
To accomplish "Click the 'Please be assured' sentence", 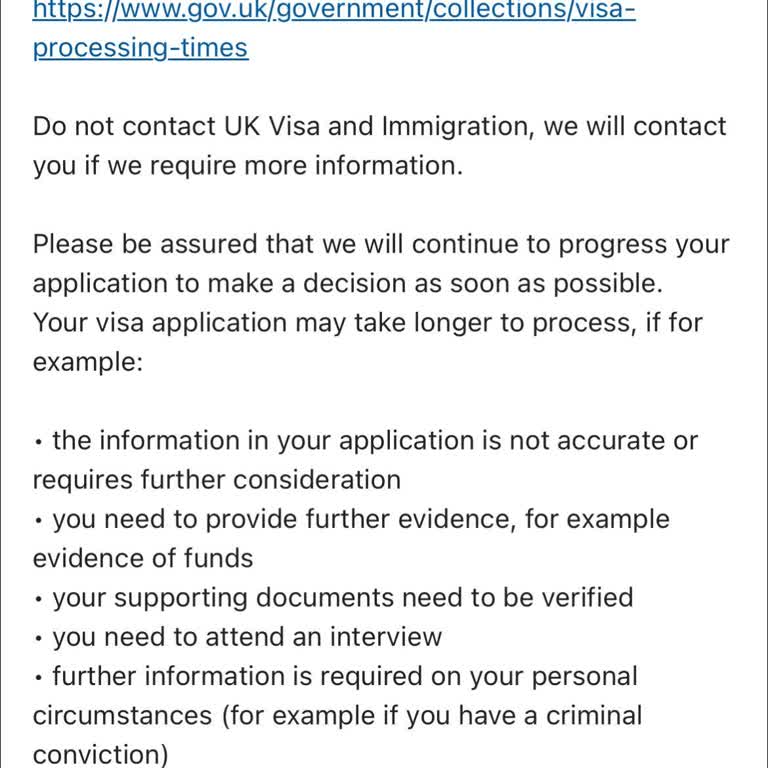I will 381,245.
